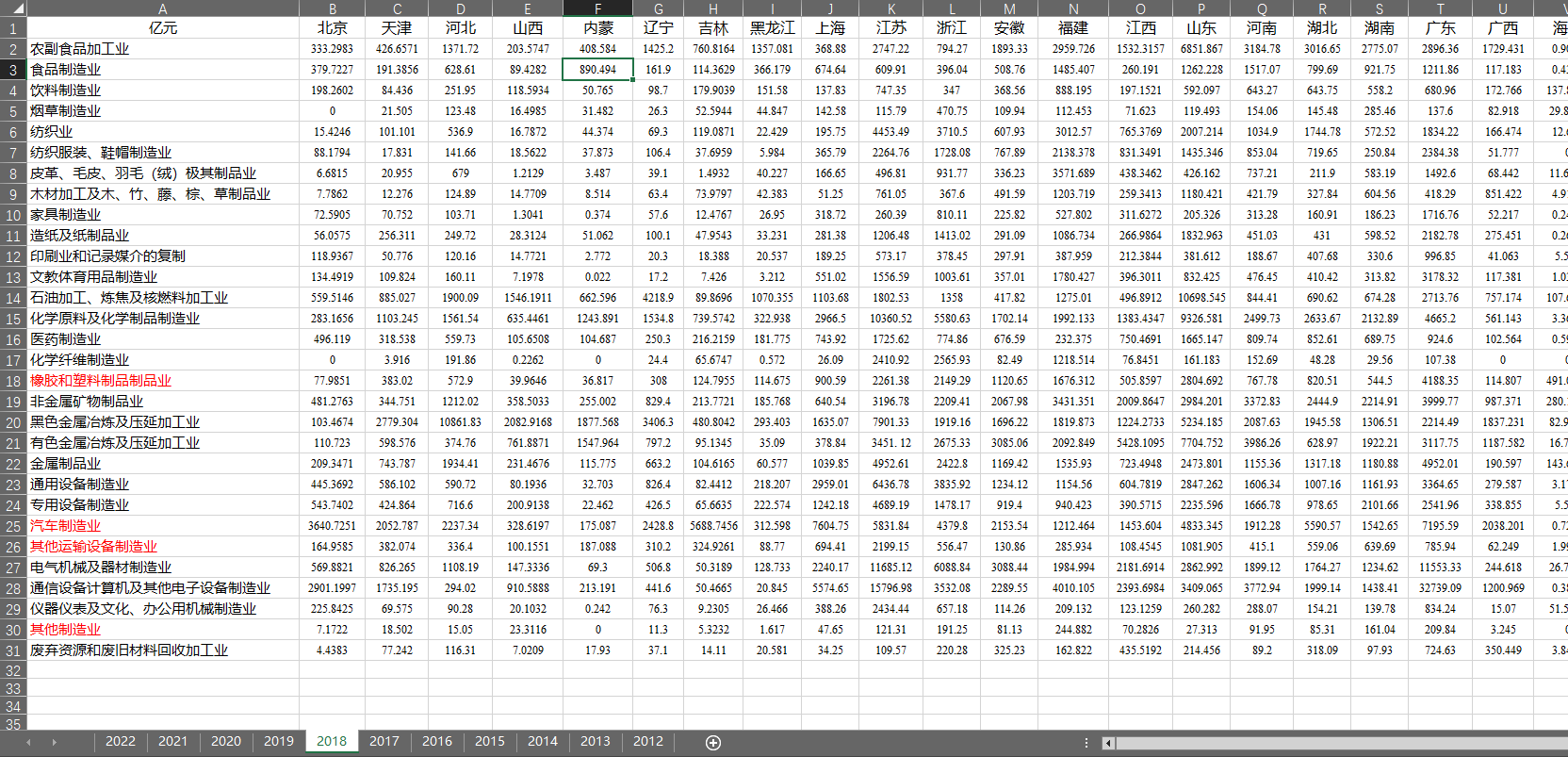Click the '山东' column heading cell
This screenshot has width=1568, height=757.
pyautogui.click(x=1201, y=28)
